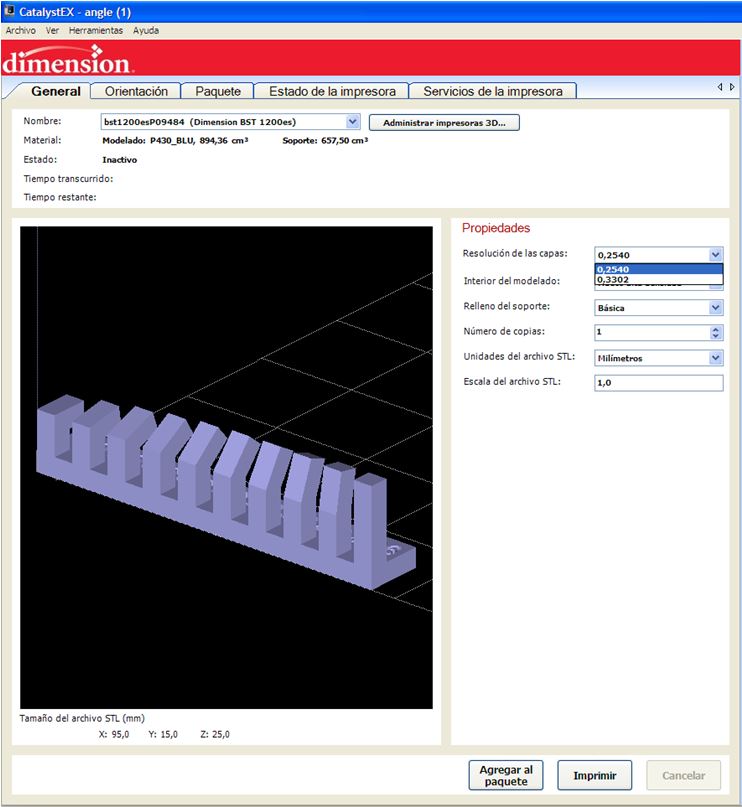Open the Servicios de la impresora tab

pos(493,91)
